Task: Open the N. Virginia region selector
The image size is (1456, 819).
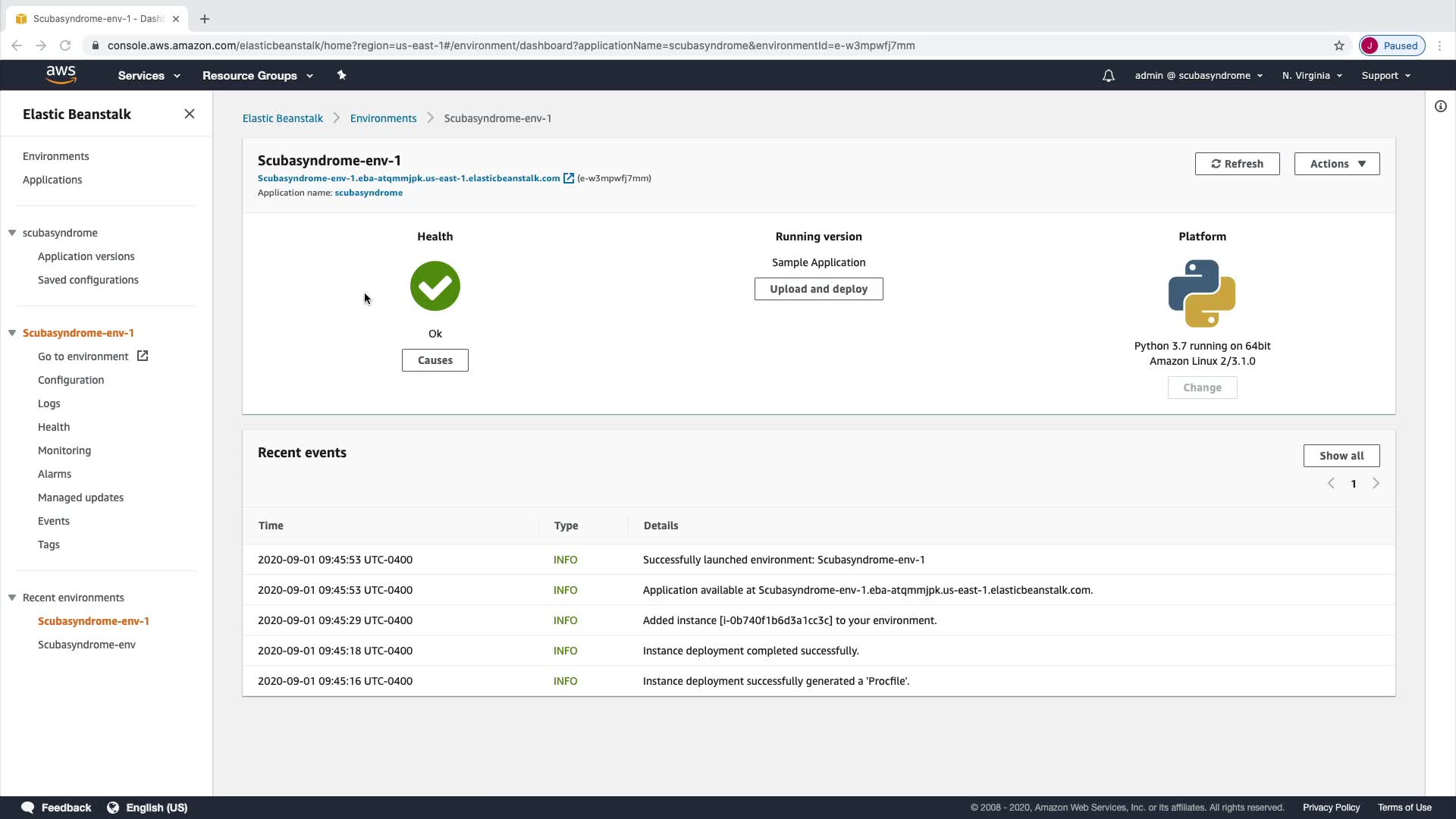Action: (1312, 76)
